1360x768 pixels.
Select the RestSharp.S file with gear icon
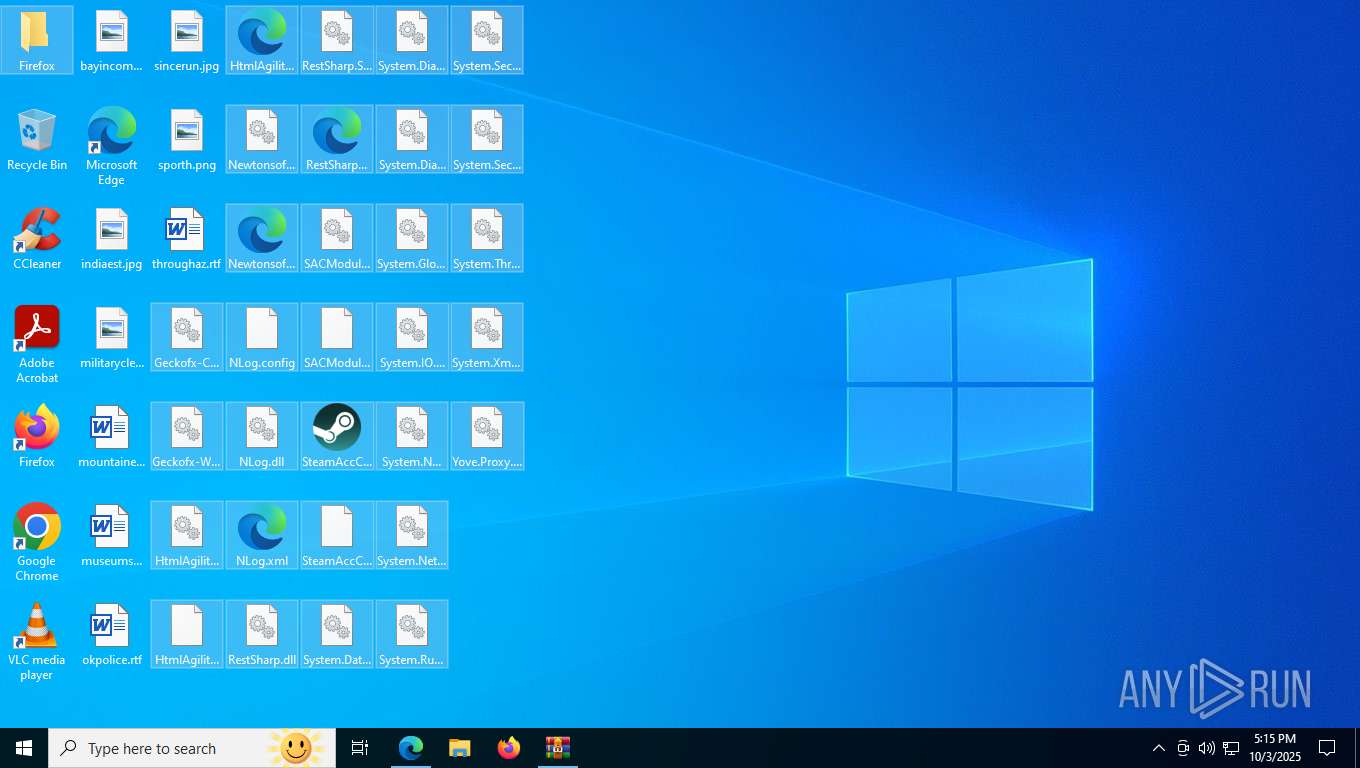[337, 40]
